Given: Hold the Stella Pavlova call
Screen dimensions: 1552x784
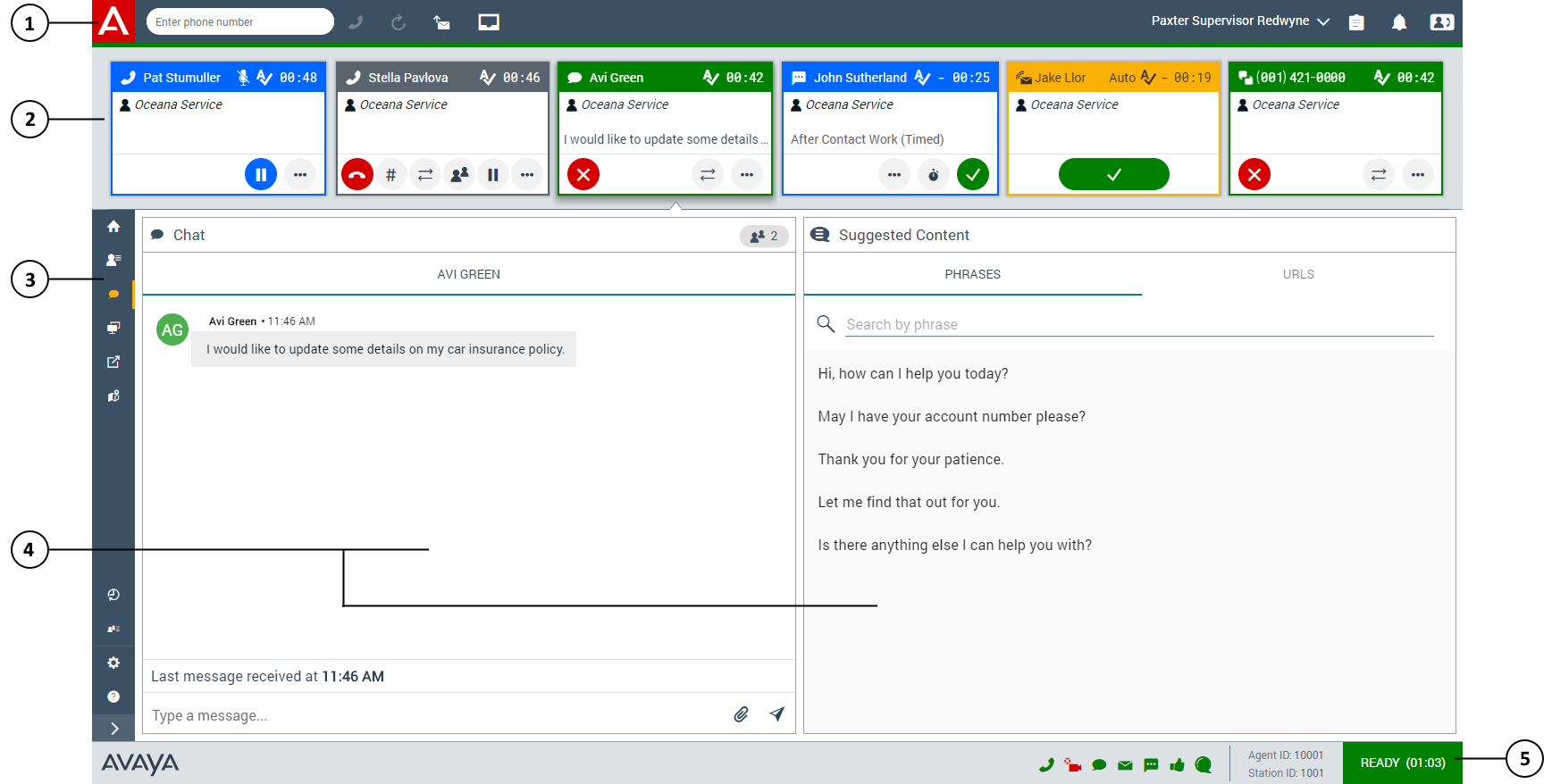Looking at the screenshot, I should tap(493, 174).
